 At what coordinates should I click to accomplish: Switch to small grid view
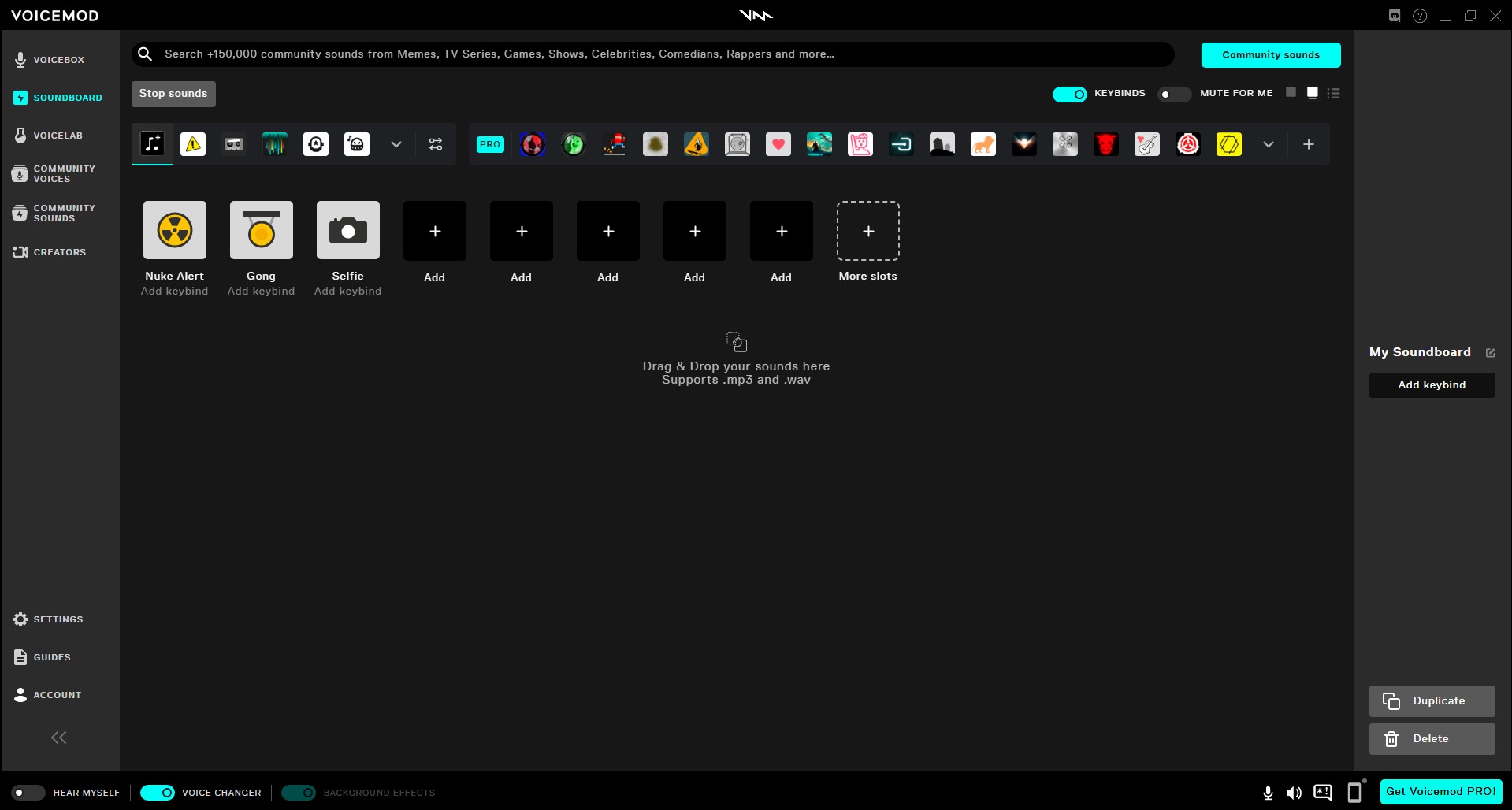tap(1291, 92)
